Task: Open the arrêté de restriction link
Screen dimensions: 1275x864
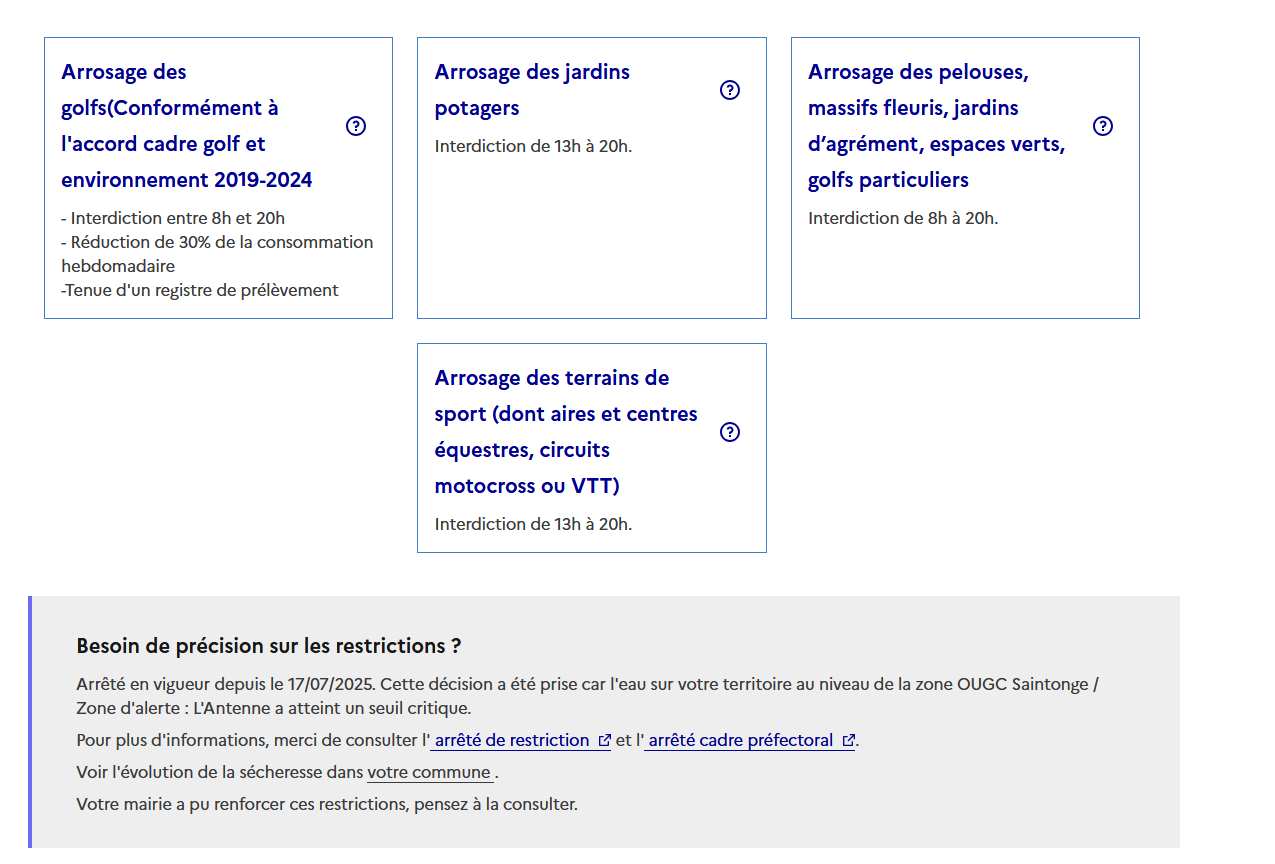Action: (x=520, y=741)
